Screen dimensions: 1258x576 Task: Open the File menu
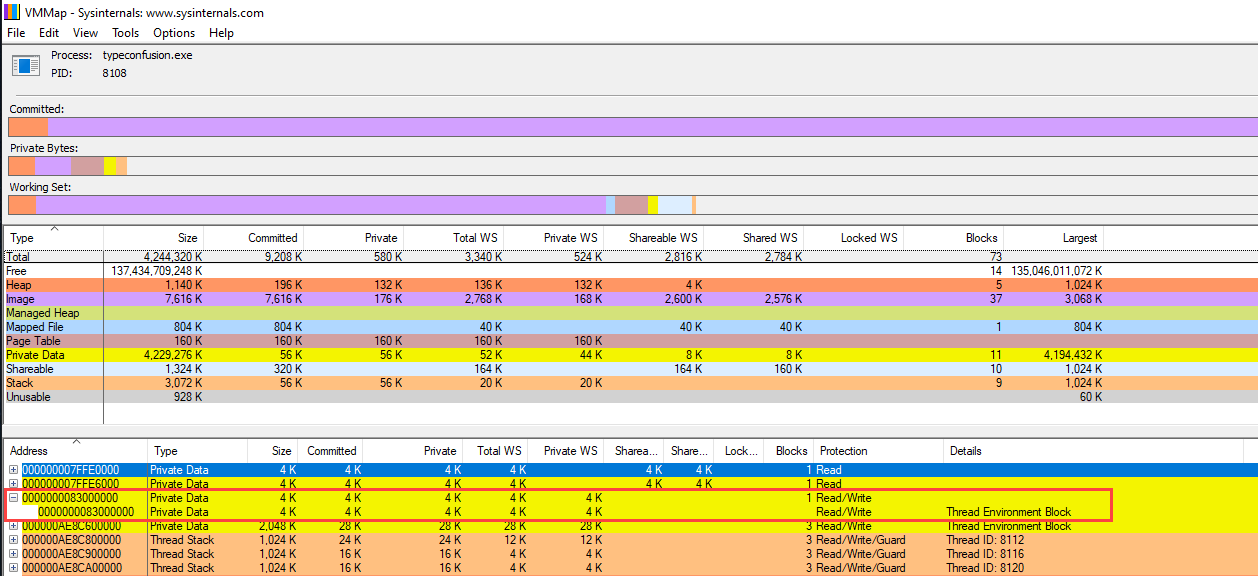point(16,32)
